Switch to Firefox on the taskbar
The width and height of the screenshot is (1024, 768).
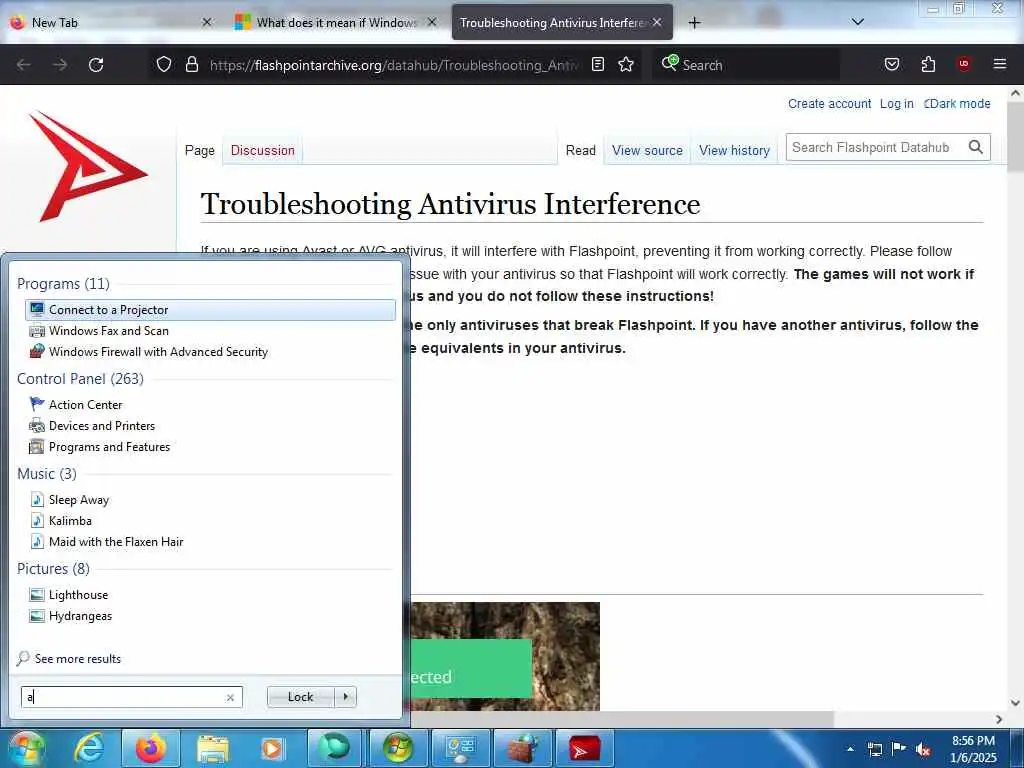coord(150,748)
